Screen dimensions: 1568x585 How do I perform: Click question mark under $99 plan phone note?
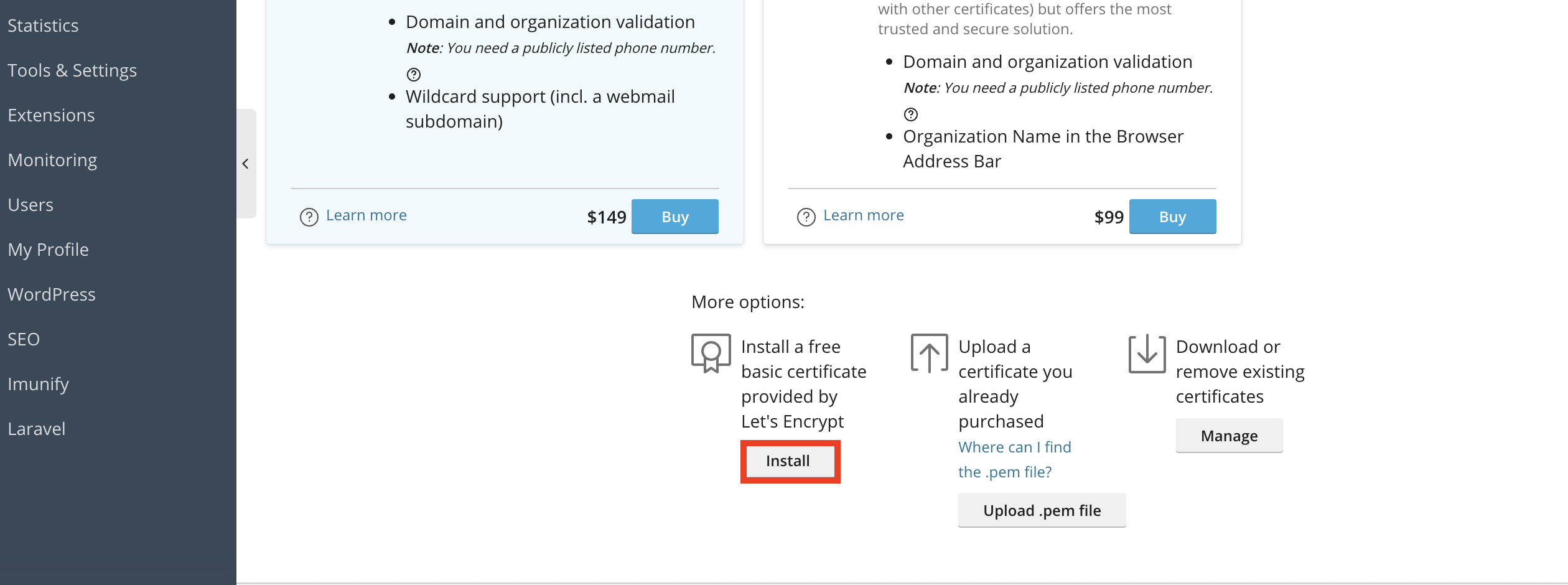(x=911, y=115)
